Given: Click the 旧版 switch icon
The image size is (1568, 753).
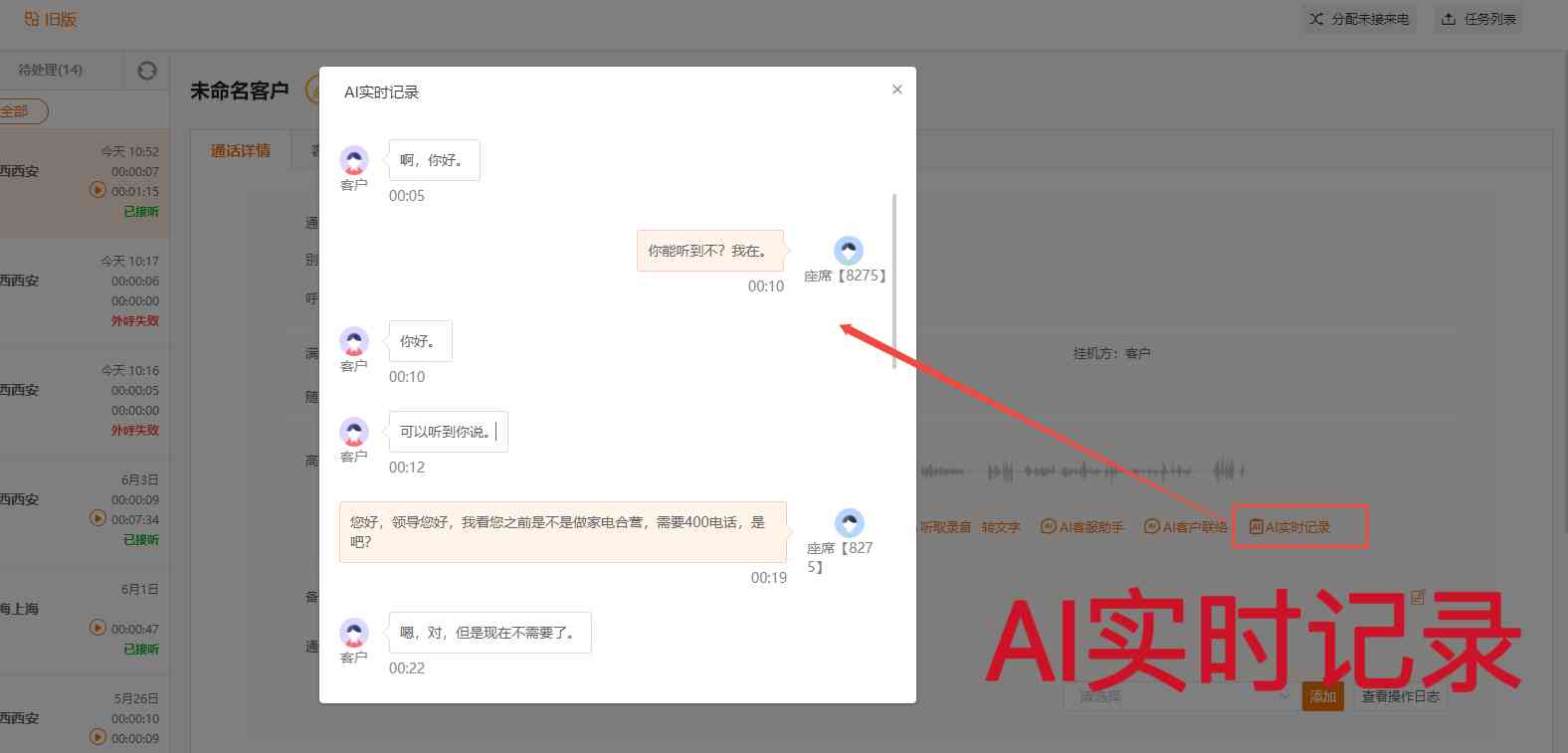Looking at the screenshot, I should (32, 19).
